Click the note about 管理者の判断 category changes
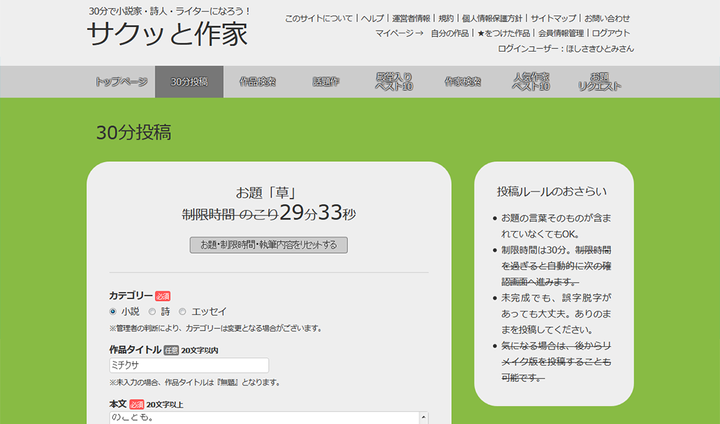720x424 pixels. [216, 328]
